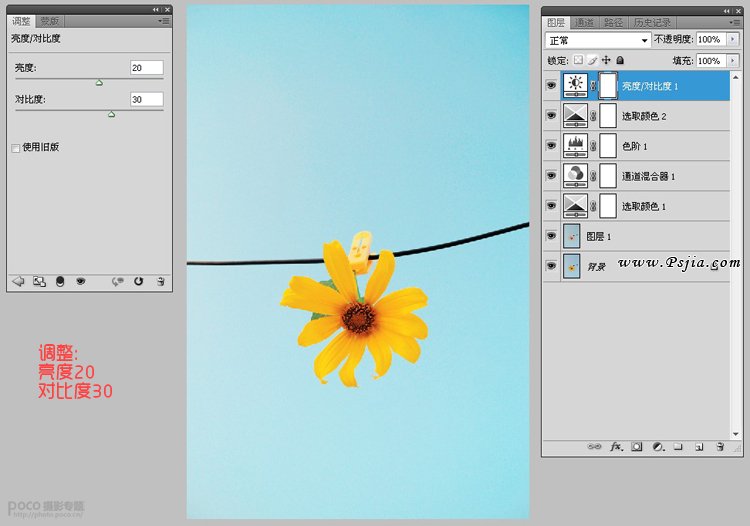Click the add layer style fx icon

pos(617,447)
